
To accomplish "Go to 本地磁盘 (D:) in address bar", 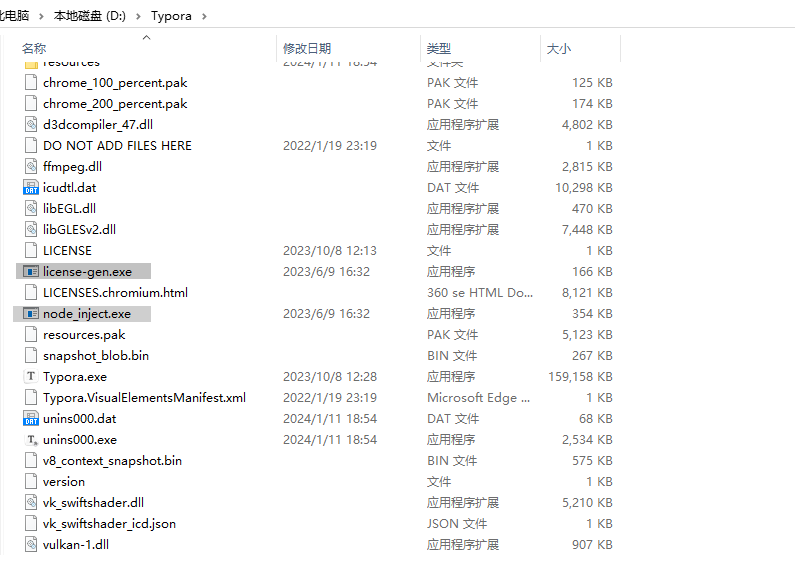I will (x=90, y=16).
